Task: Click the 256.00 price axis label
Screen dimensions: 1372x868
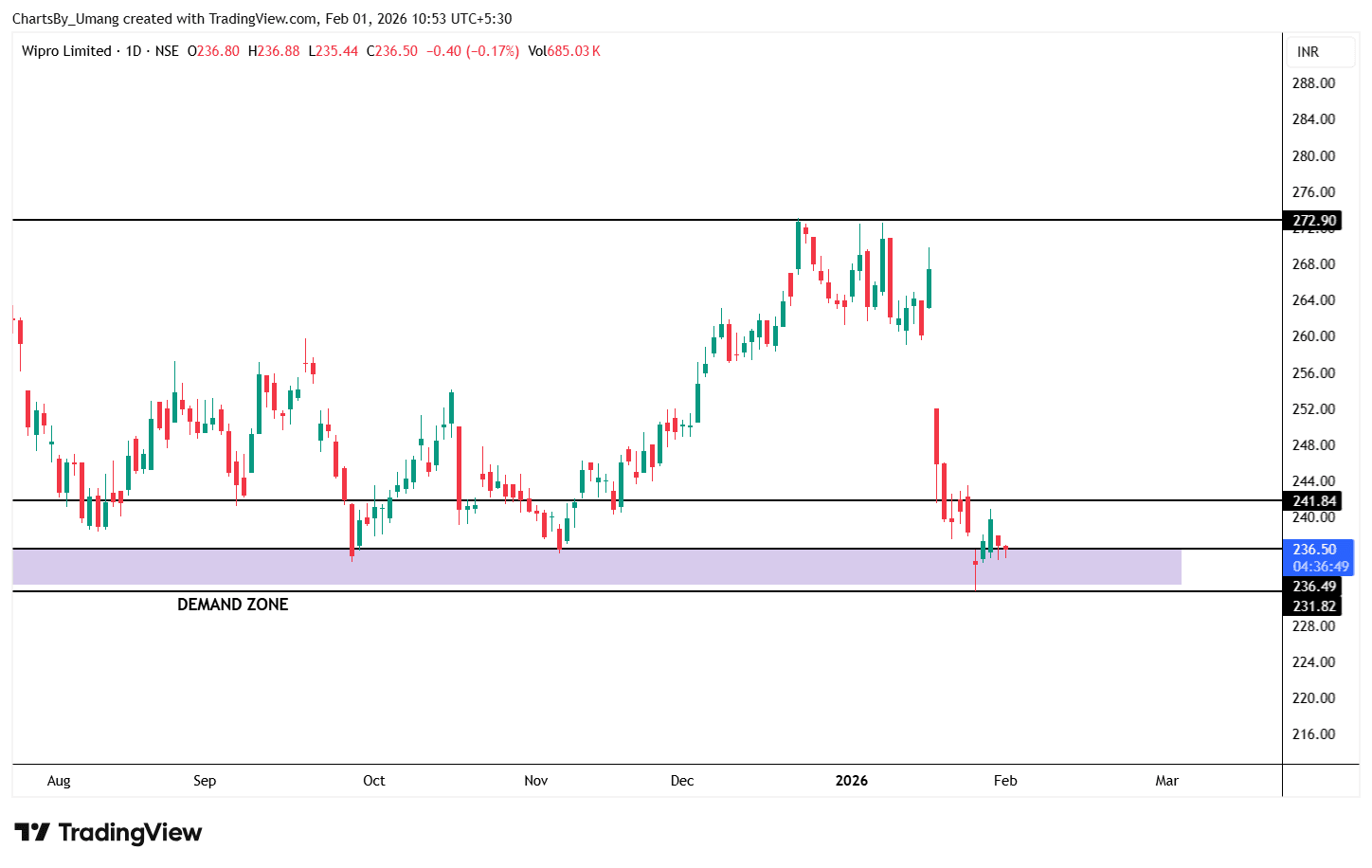Action: [x=1314, y=373]
